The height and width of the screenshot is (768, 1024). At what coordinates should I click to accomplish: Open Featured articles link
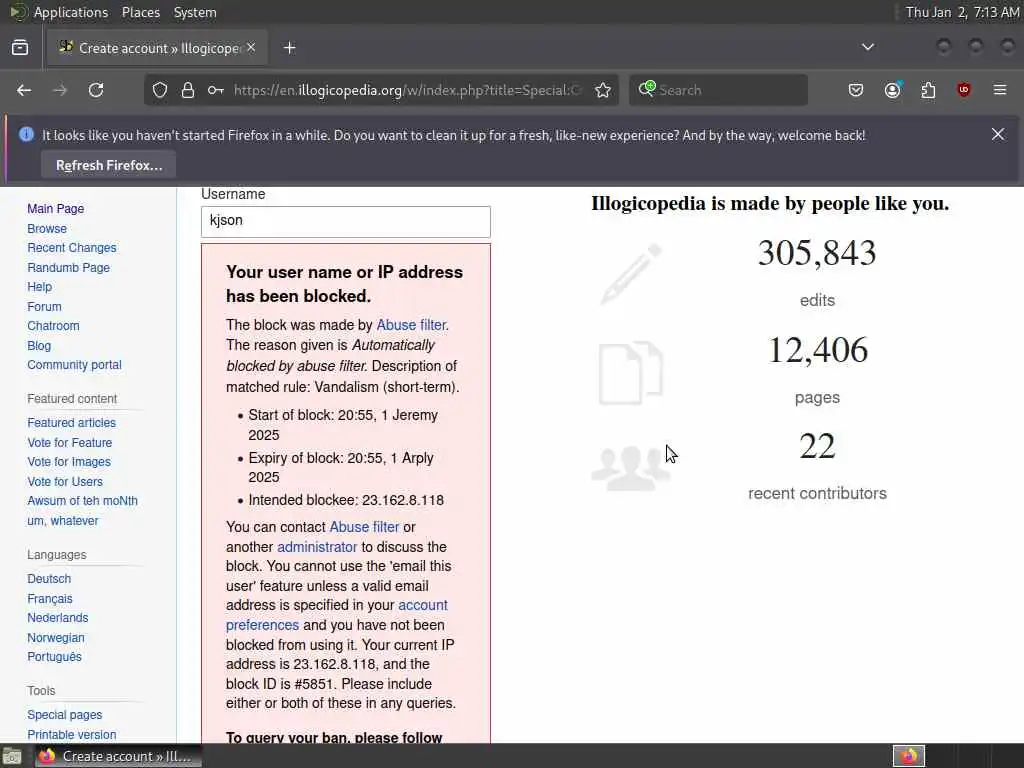coord(71,423)
